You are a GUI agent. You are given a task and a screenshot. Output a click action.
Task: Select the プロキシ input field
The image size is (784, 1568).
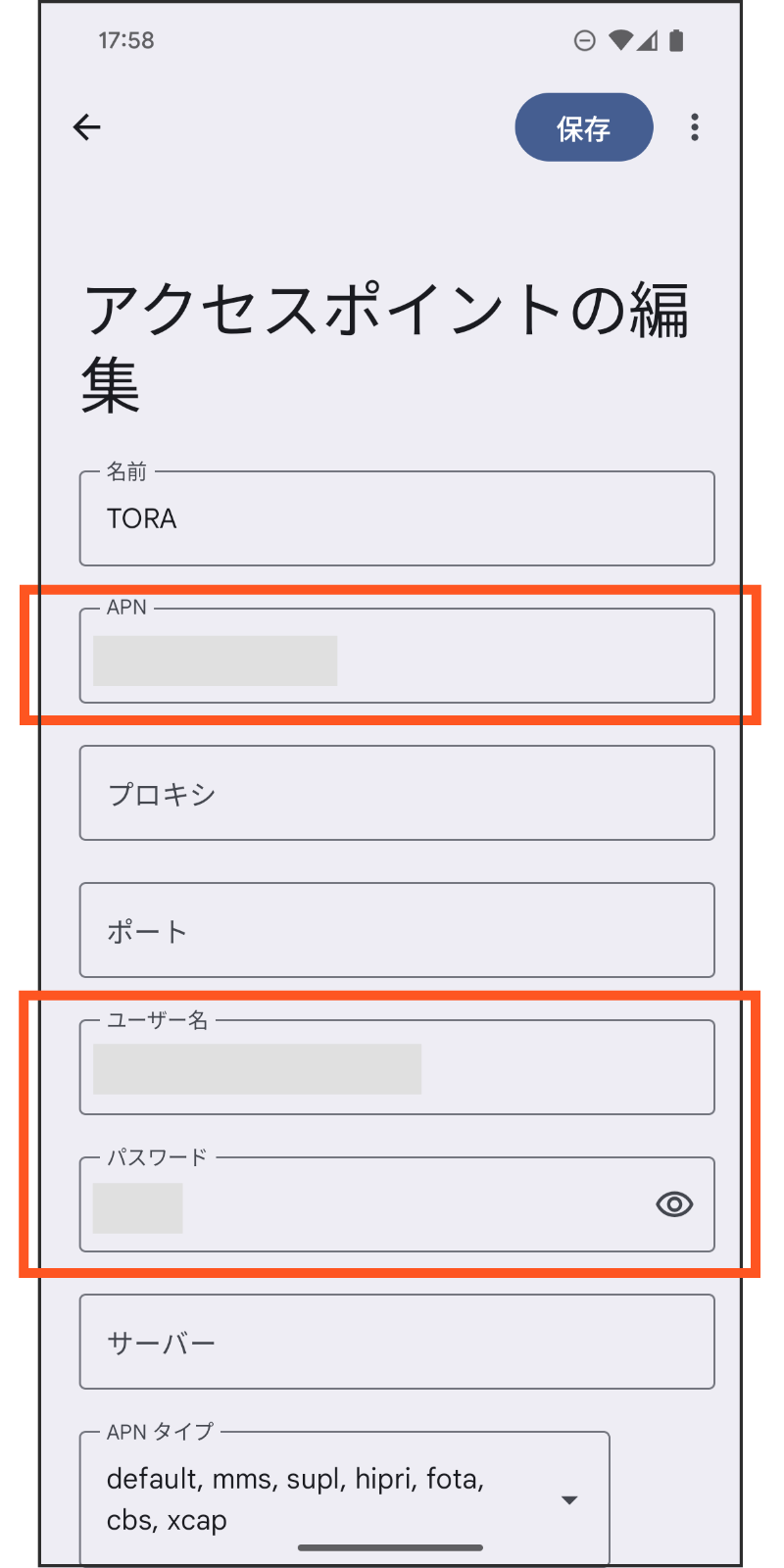point(397,793)
